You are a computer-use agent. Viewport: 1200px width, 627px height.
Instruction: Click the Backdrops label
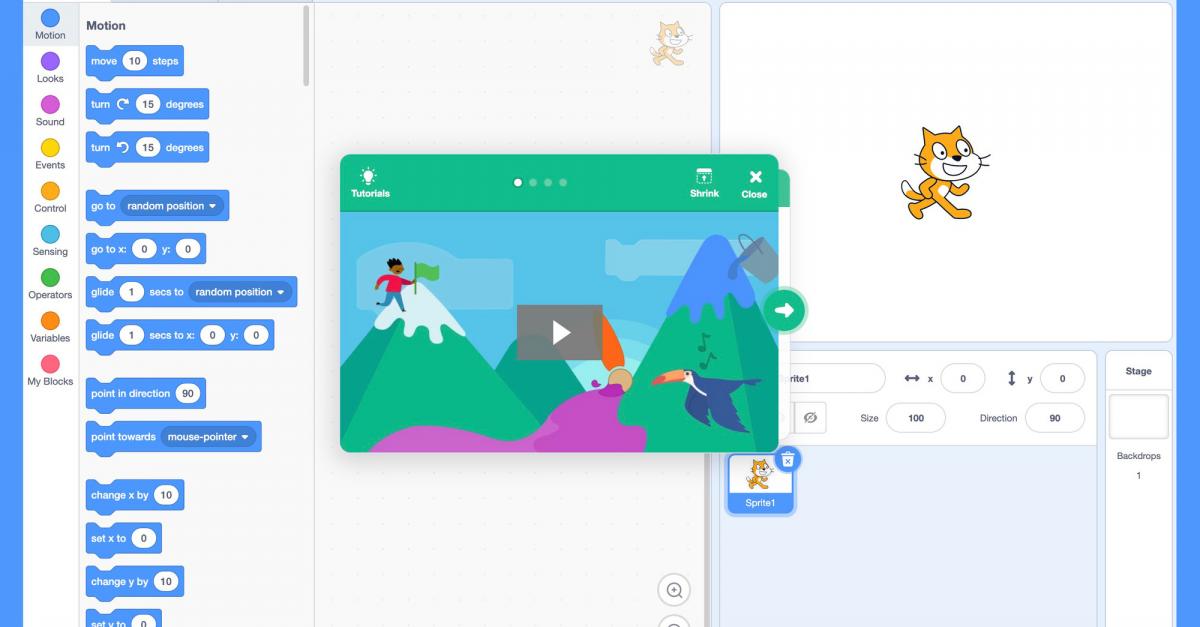1138,456
